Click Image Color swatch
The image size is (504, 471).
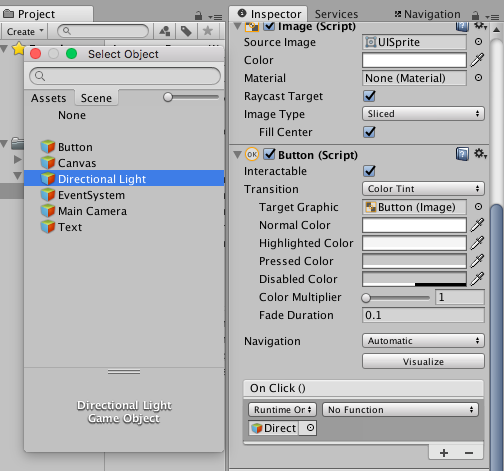click(414, 60)
